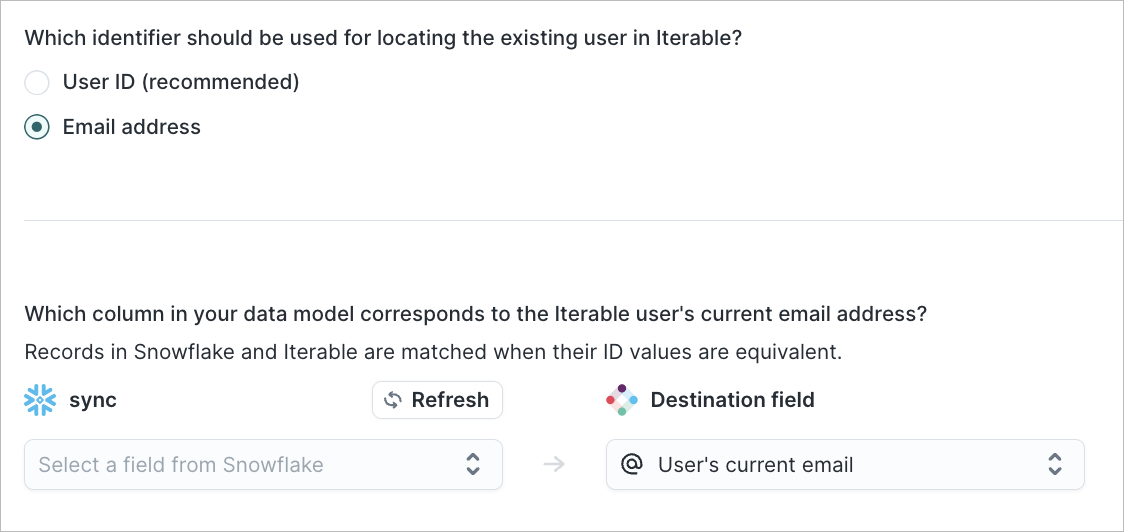Click the chevron arrows on Snowflake field selector
Screen dimensions: 1124x532
[x=472, y=465]
